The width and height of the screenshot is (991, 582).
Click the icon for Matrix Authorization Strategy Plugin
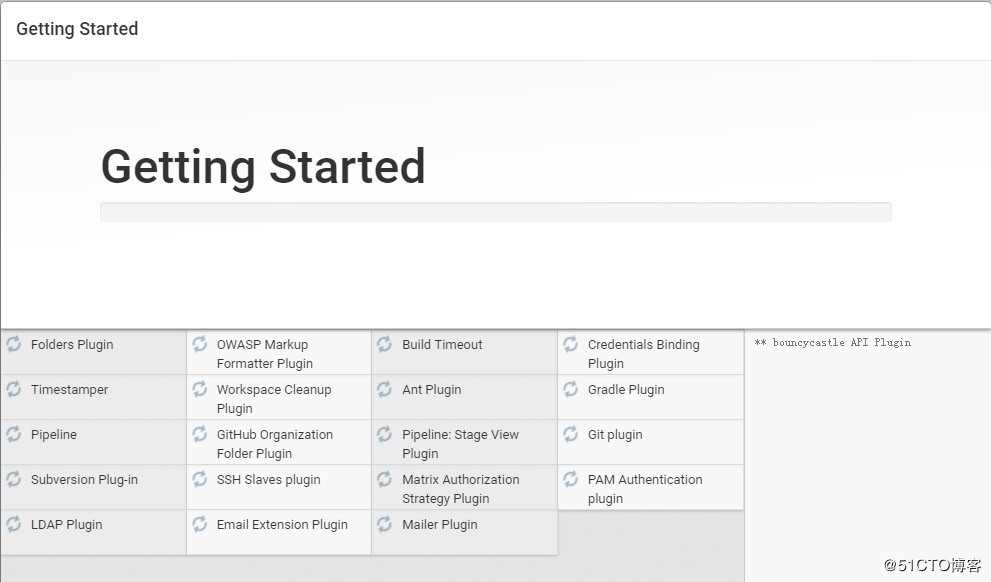[x=384, y=479]
